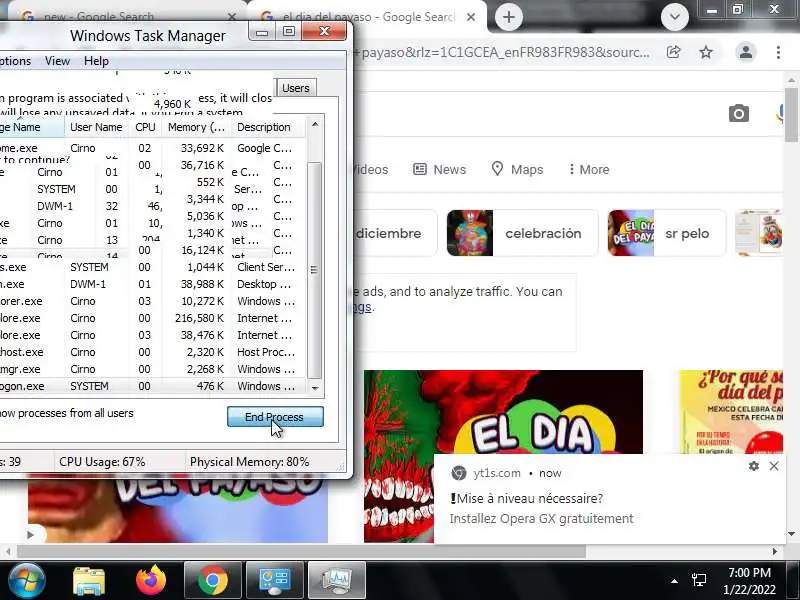Open the News search filter
The height and width of the screenshot is (600, 800).
pos(439,169)
